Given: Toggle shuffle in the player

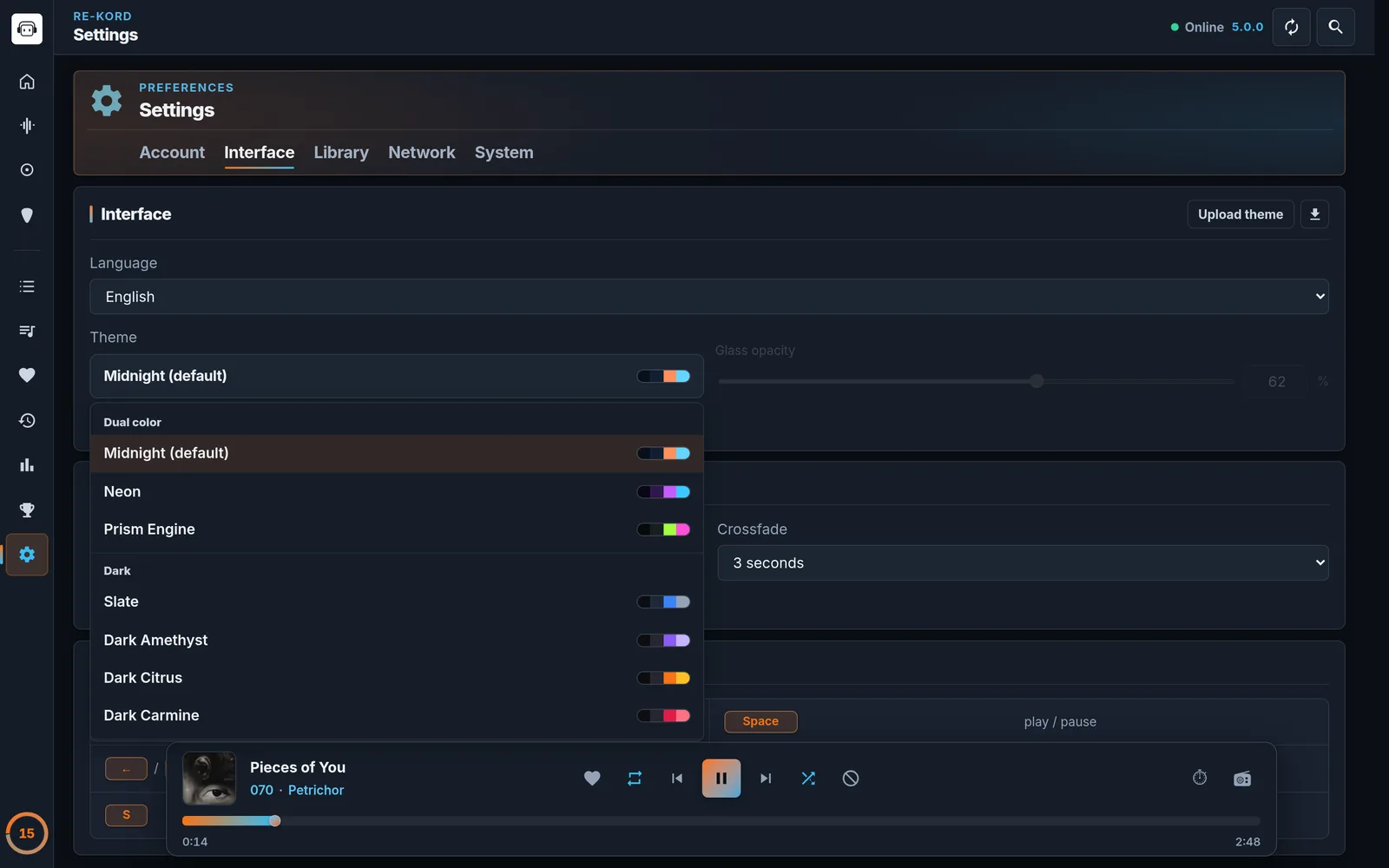Looking at the screenshot, I should [808, 779].
